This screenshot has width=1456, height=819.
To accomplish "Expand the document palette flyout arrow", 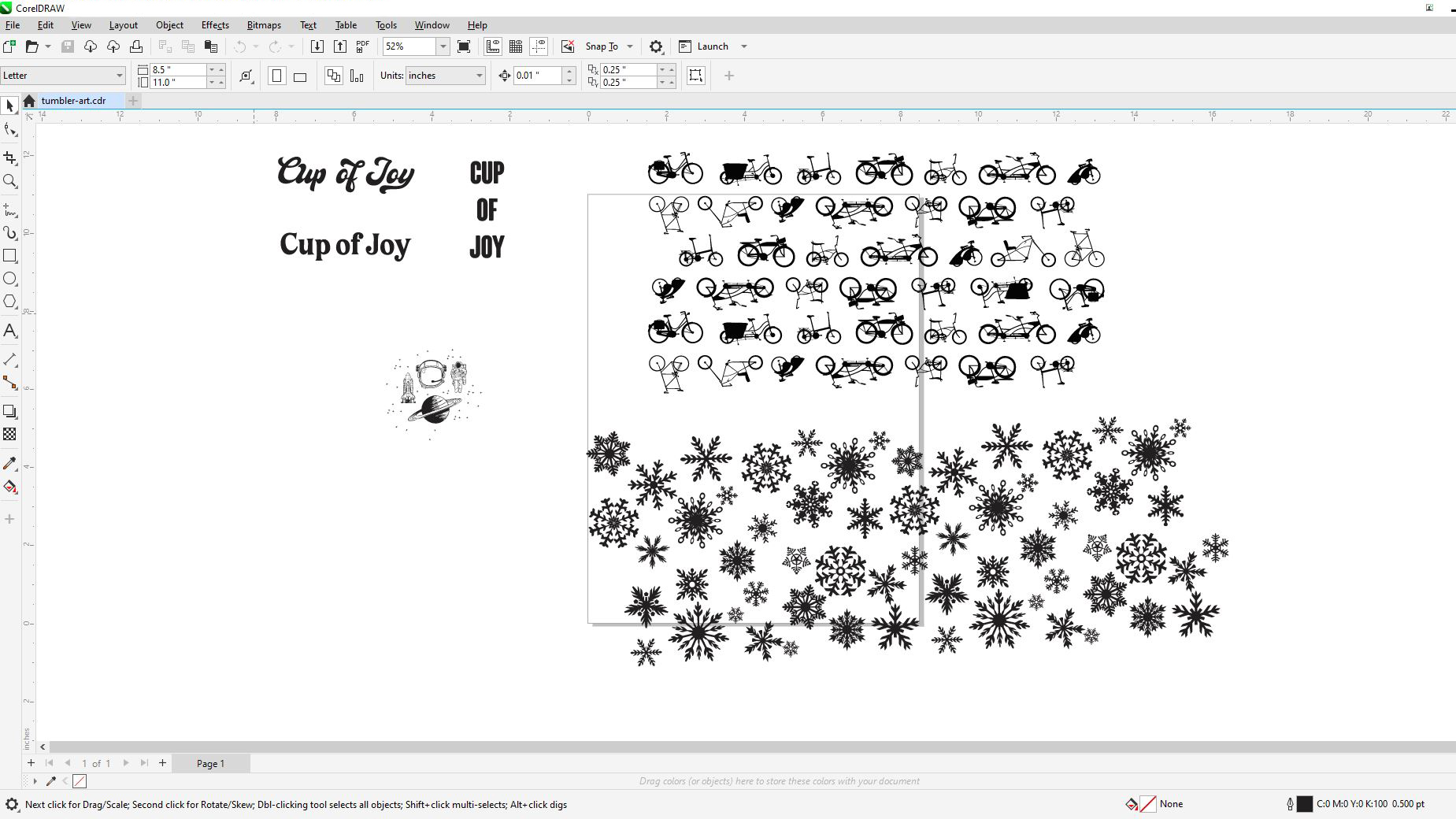I will 35,781.
